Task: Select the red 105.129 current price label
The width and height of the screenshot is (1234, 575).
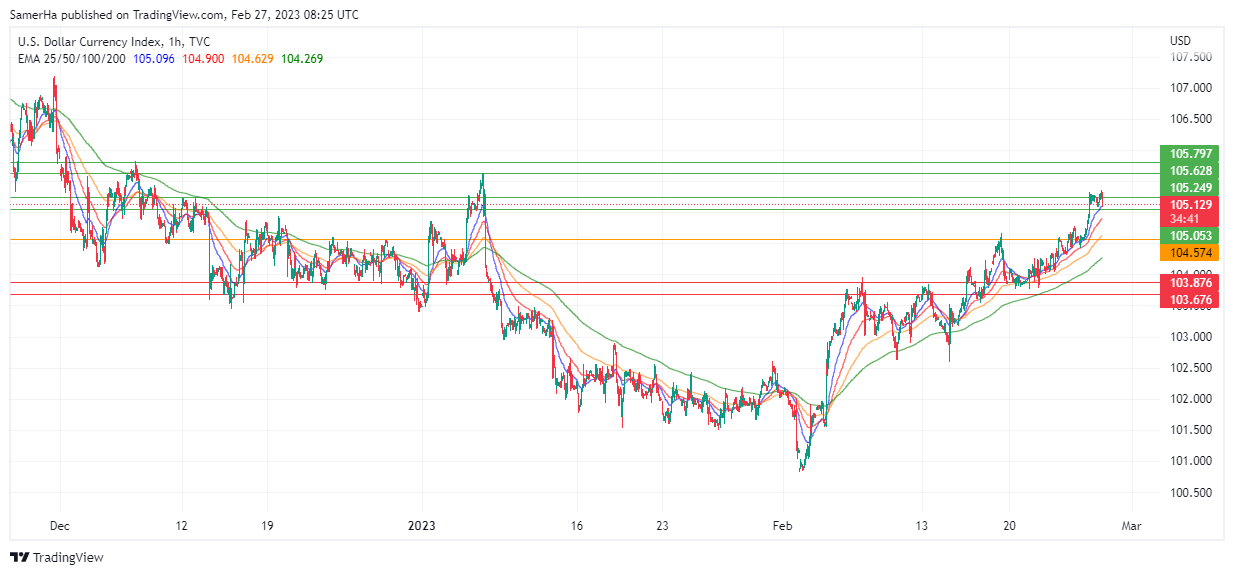Action: click(x=1191, y=205)
